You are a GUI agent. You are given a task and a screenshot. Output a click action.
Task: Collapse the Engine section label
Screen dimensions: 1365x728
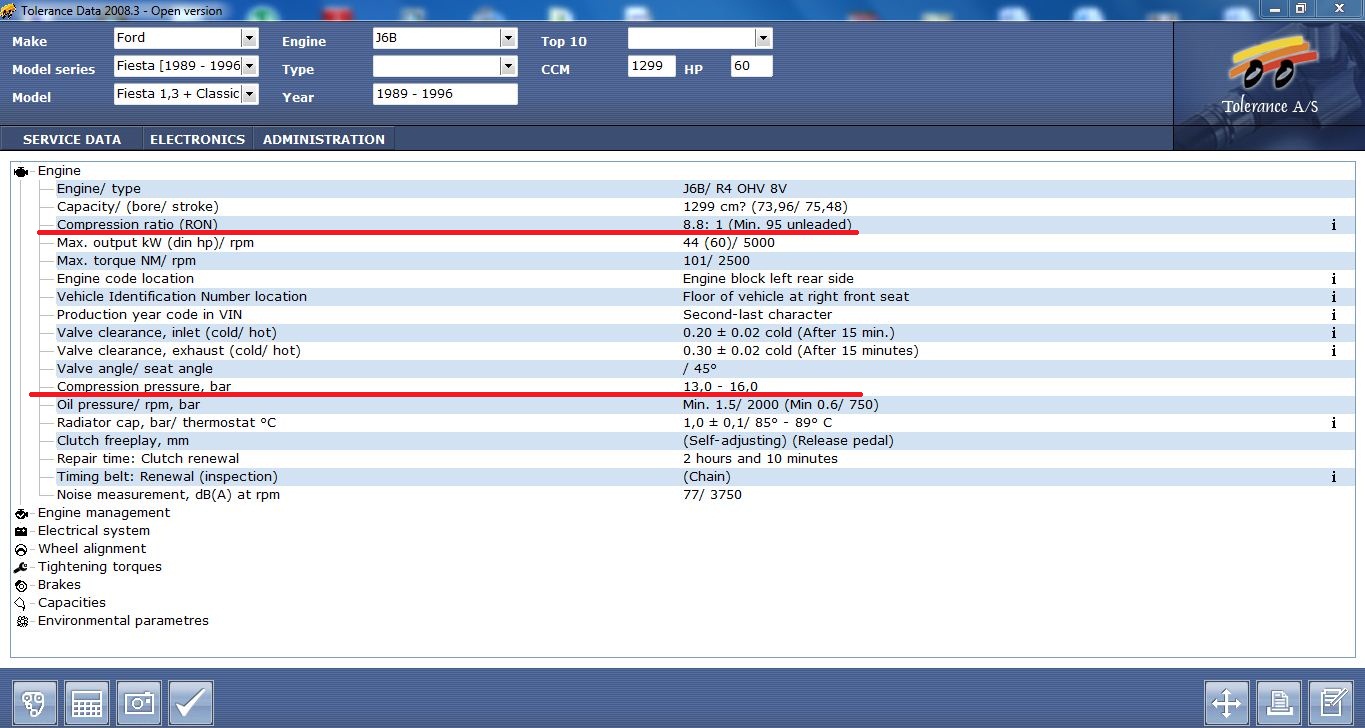click(59, 171)
